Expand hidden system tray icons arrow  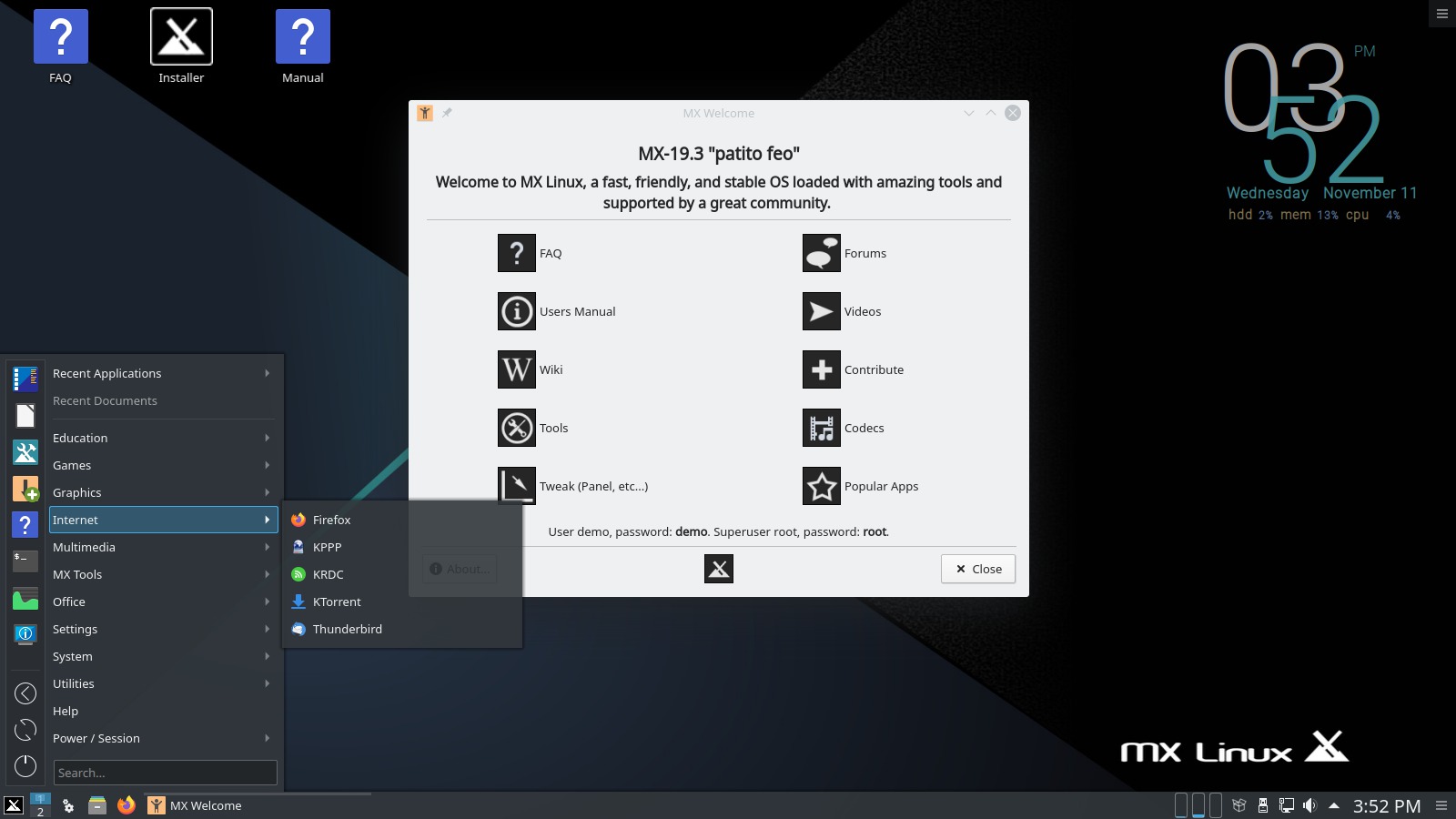(x=1334, y=805)
